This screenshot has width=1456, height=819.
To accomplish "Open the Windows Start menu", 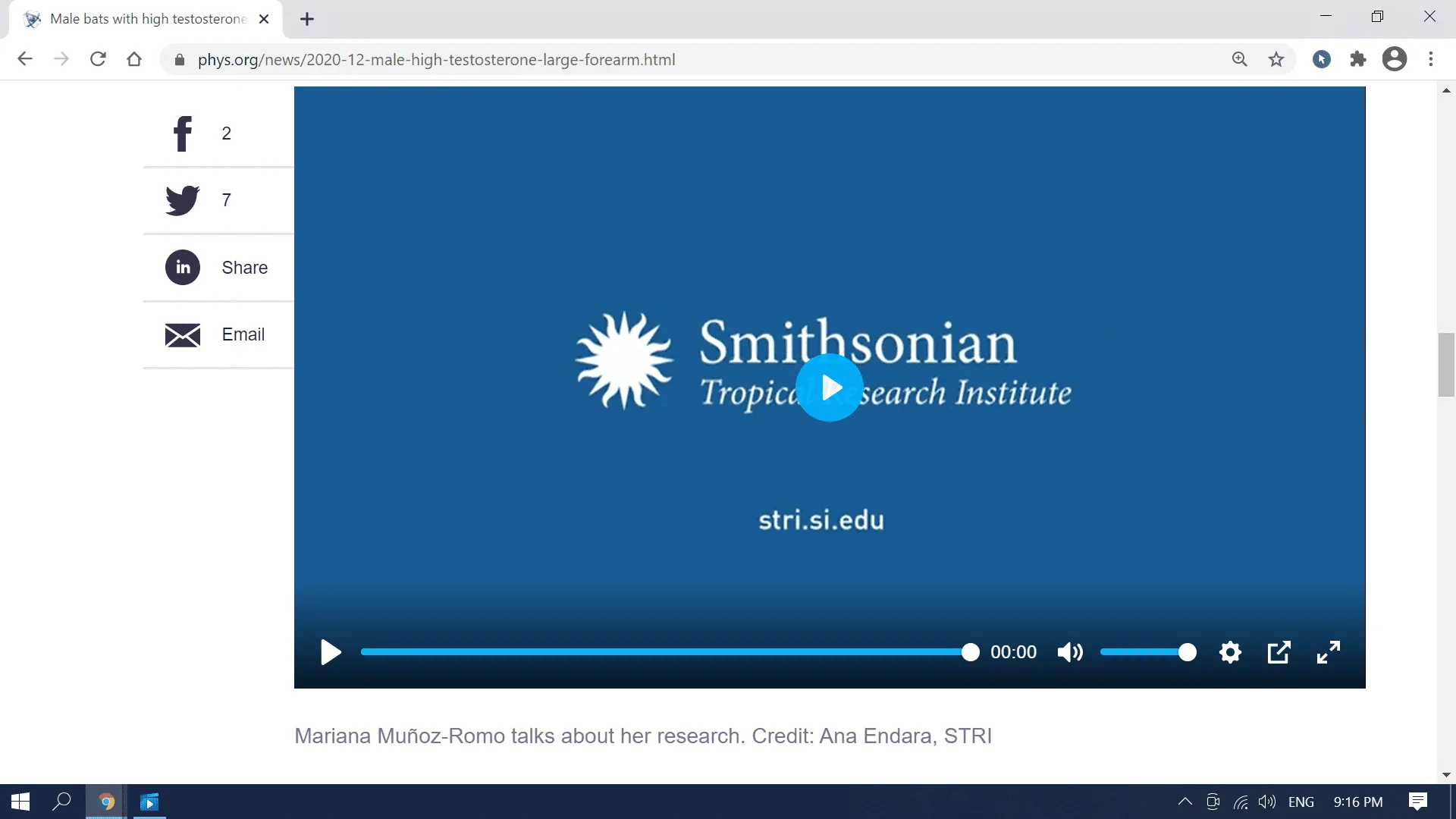I will pyautogui.click(x=20, y=802).
